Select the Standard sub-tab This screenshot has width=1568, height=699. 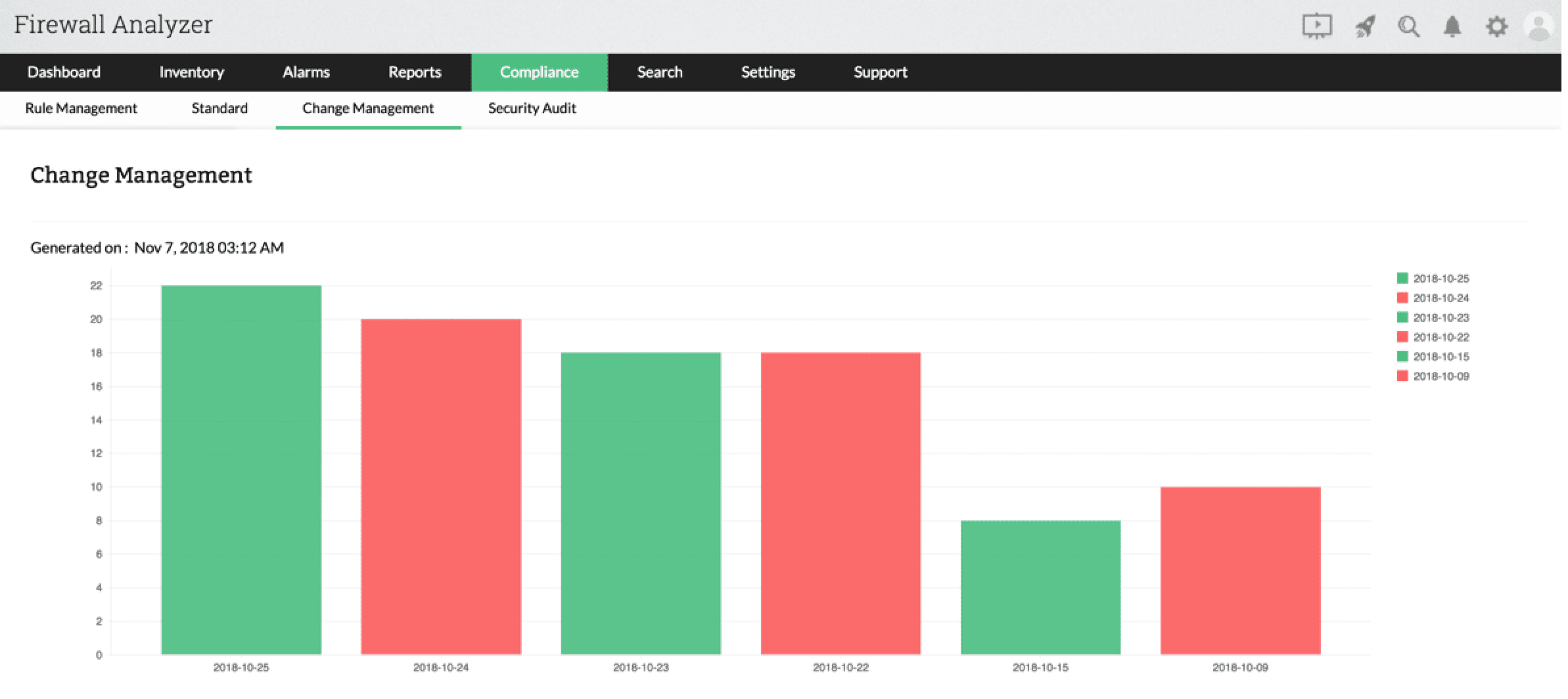click(x=219, y=108)
